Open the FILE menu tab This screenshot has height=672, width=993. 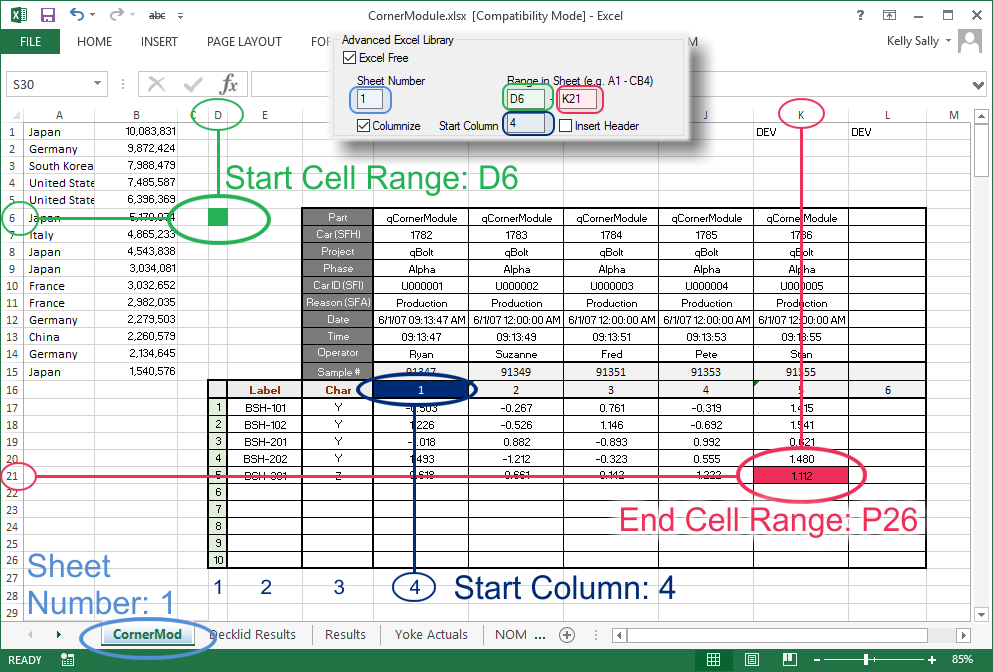30,42
